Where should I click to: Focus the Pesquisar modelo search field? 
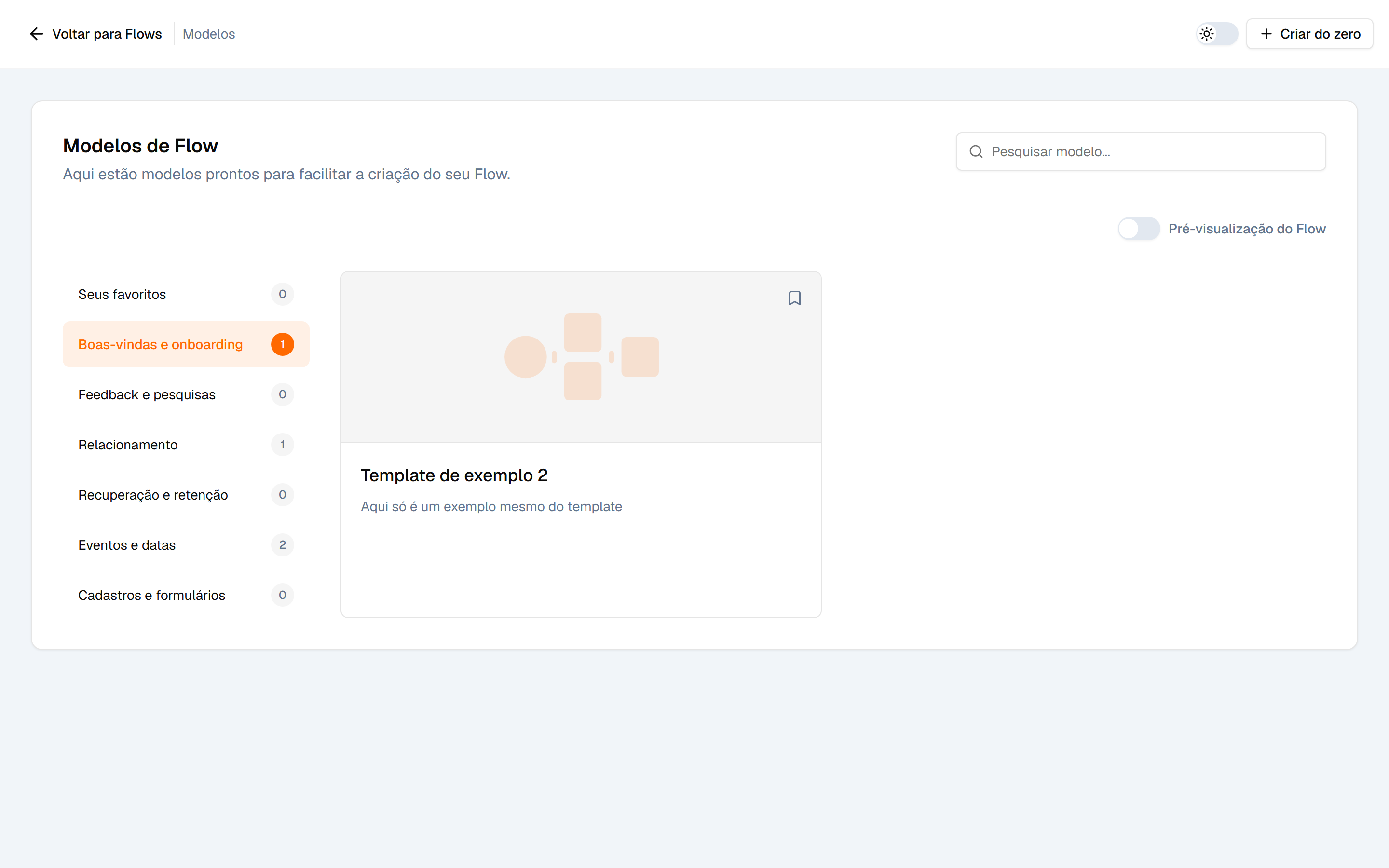(1141, 151)
